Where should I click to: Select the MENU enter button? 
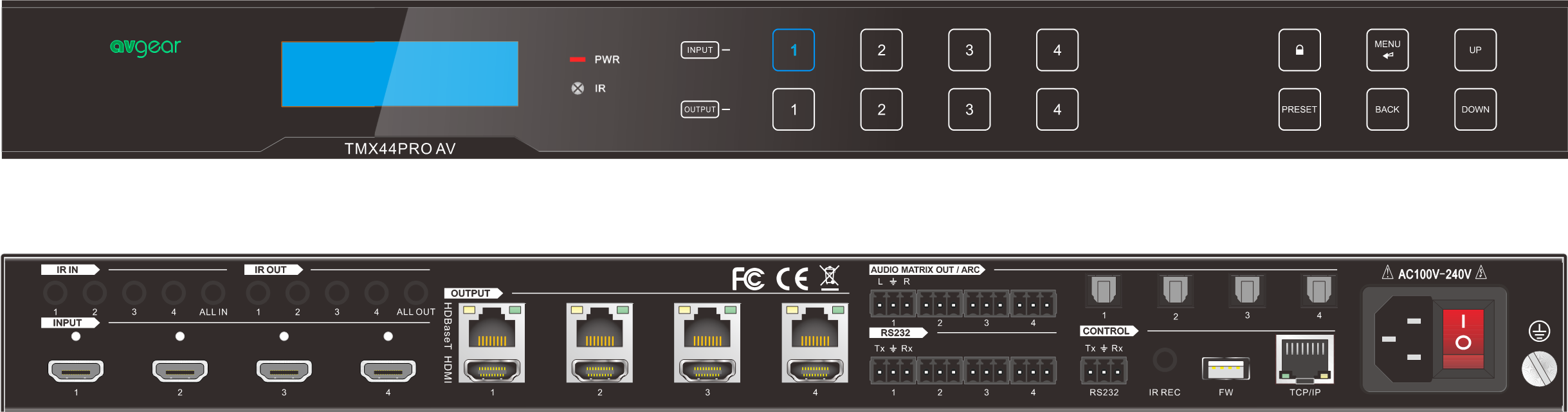point(1387,50)
